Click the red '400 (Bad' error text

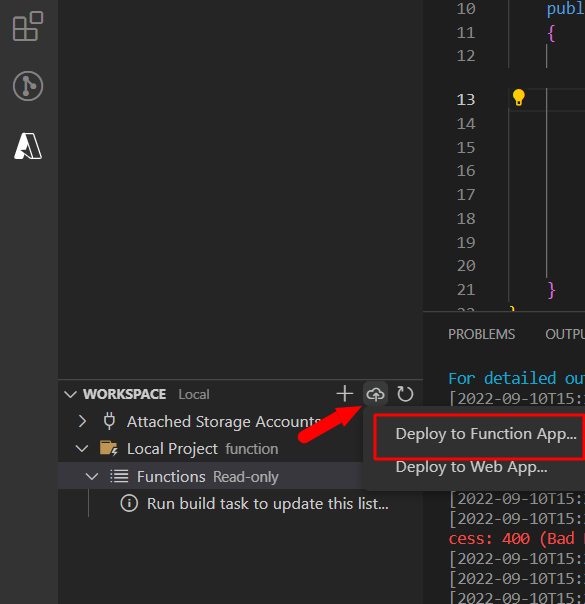coord(538,539)
